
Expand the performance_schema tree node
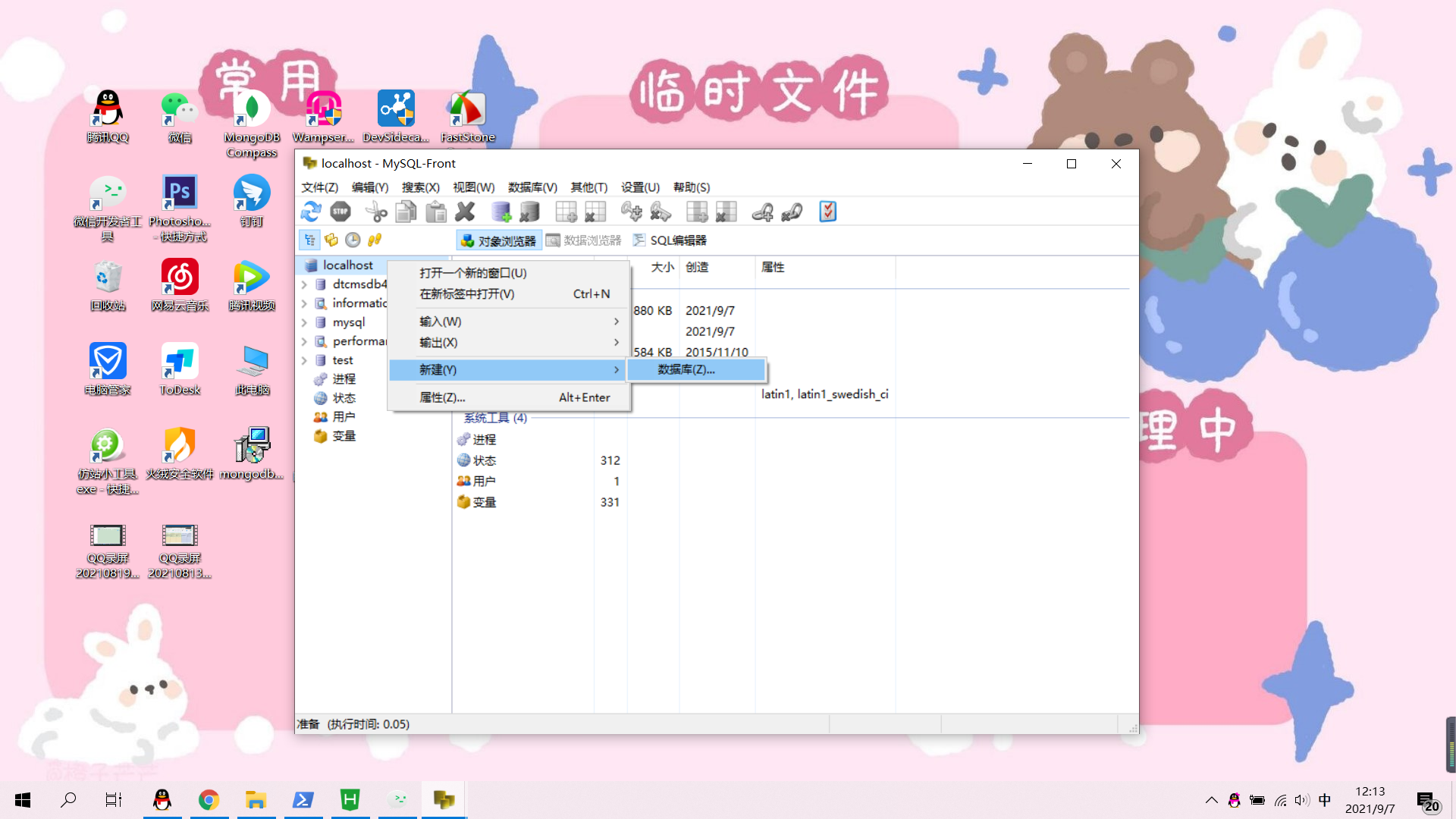click(x=305, y=341)
